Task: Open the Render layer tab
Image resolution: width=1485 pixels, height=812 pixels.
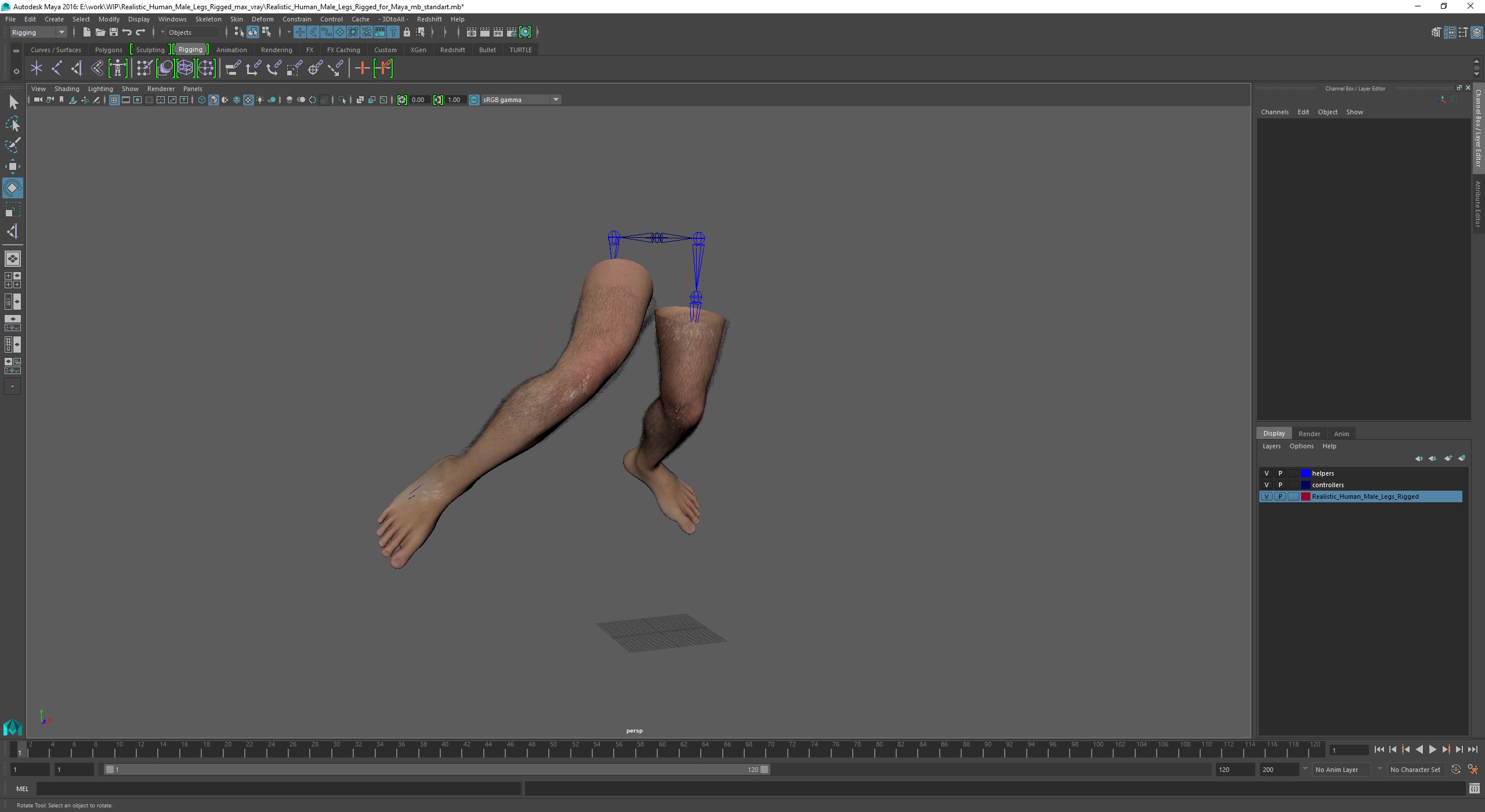Action: (1309, 434)
